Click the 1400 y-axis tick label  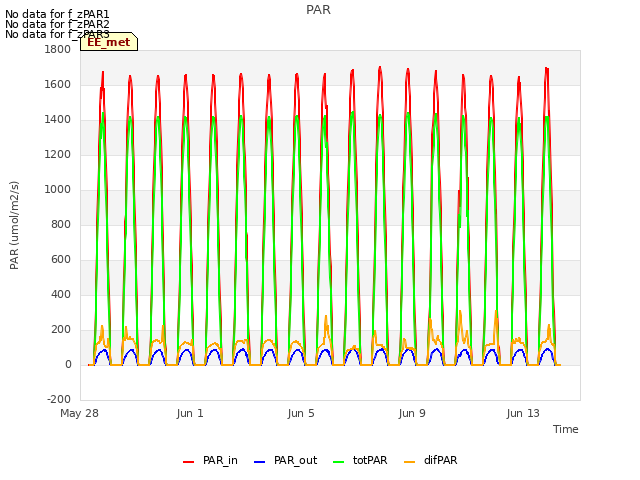click(x=58, y=120)
